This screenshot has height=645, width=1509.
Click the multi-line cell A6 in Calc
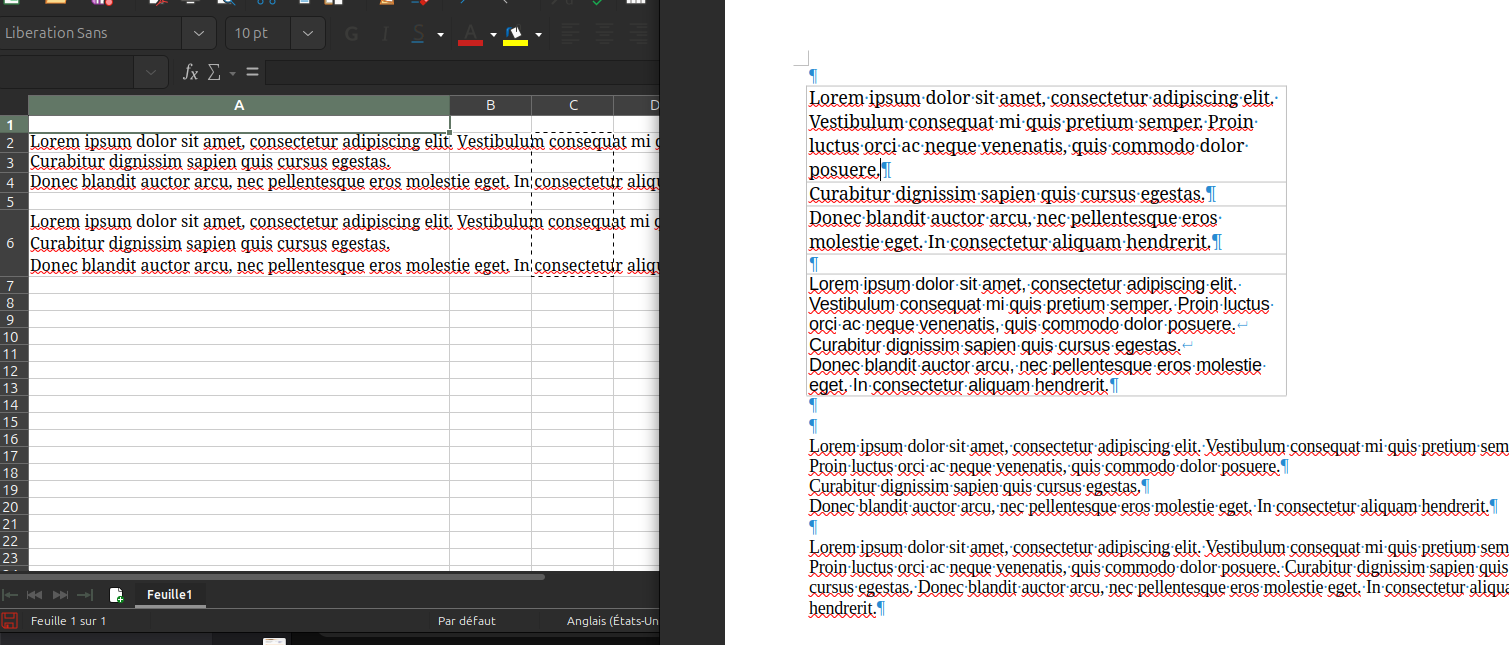coord(239,244)
